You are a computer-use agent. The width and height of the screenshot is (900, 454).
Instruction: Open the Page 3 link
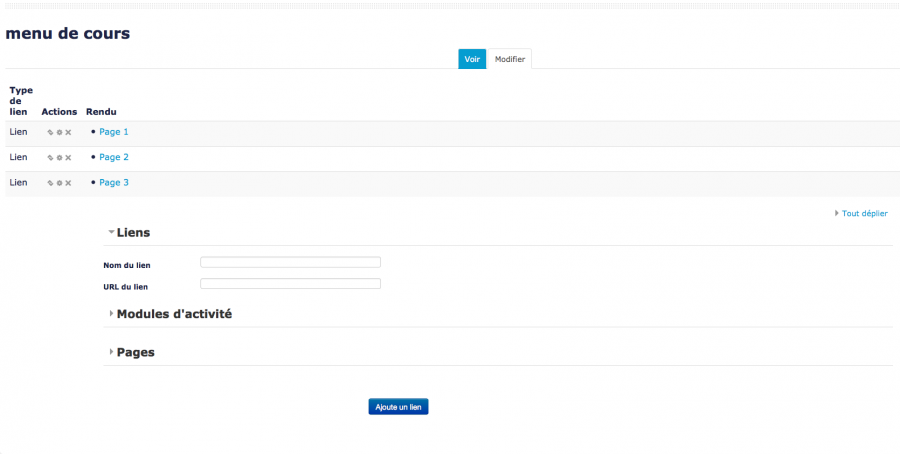tap(114, 183)
